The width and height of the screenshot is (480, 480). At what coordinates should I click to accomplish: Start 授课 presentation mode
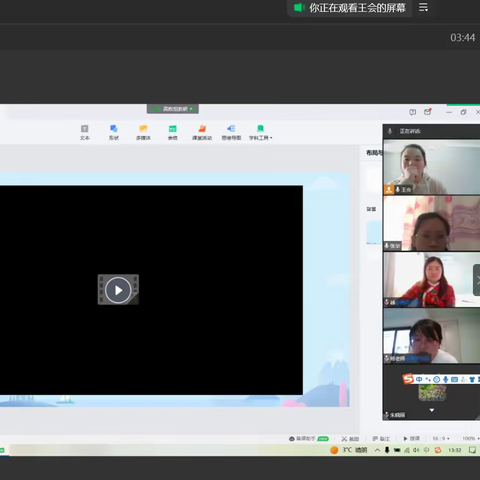[x=411, y=438]
